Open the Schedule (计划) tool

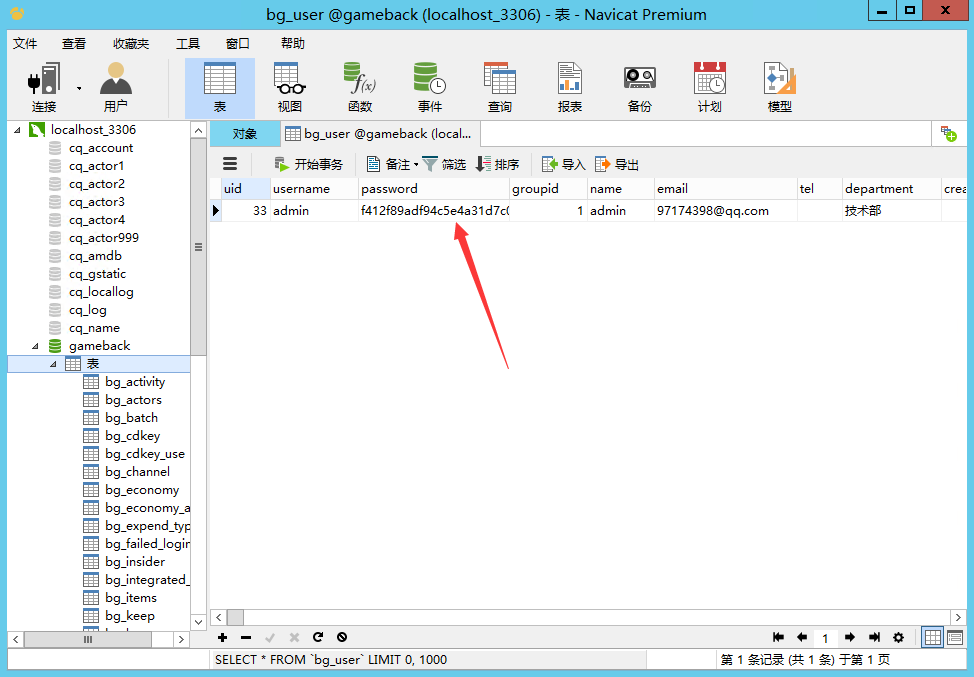709,87
